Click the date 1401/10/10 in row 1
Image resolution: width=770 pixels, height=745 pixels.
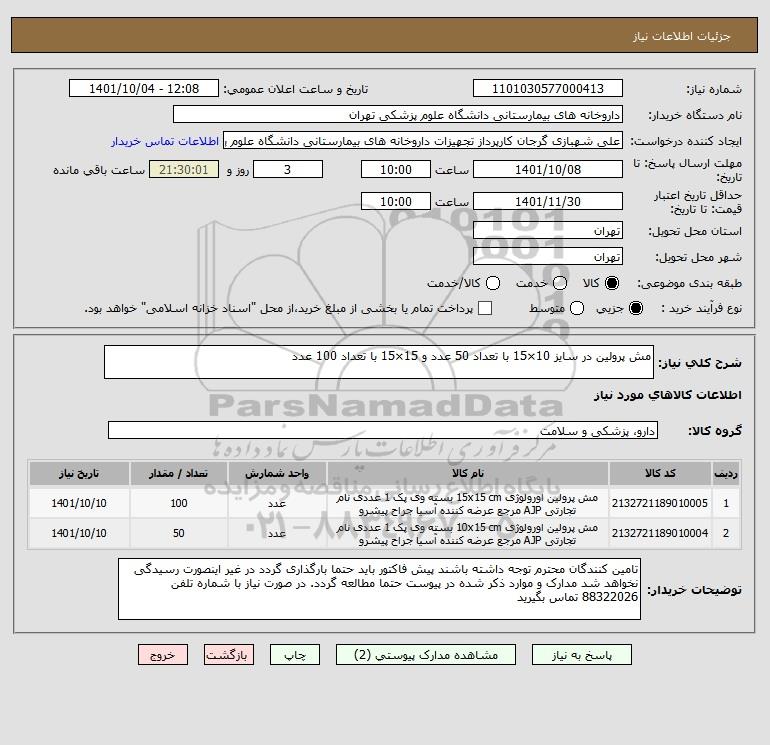[x=79, y=503]
